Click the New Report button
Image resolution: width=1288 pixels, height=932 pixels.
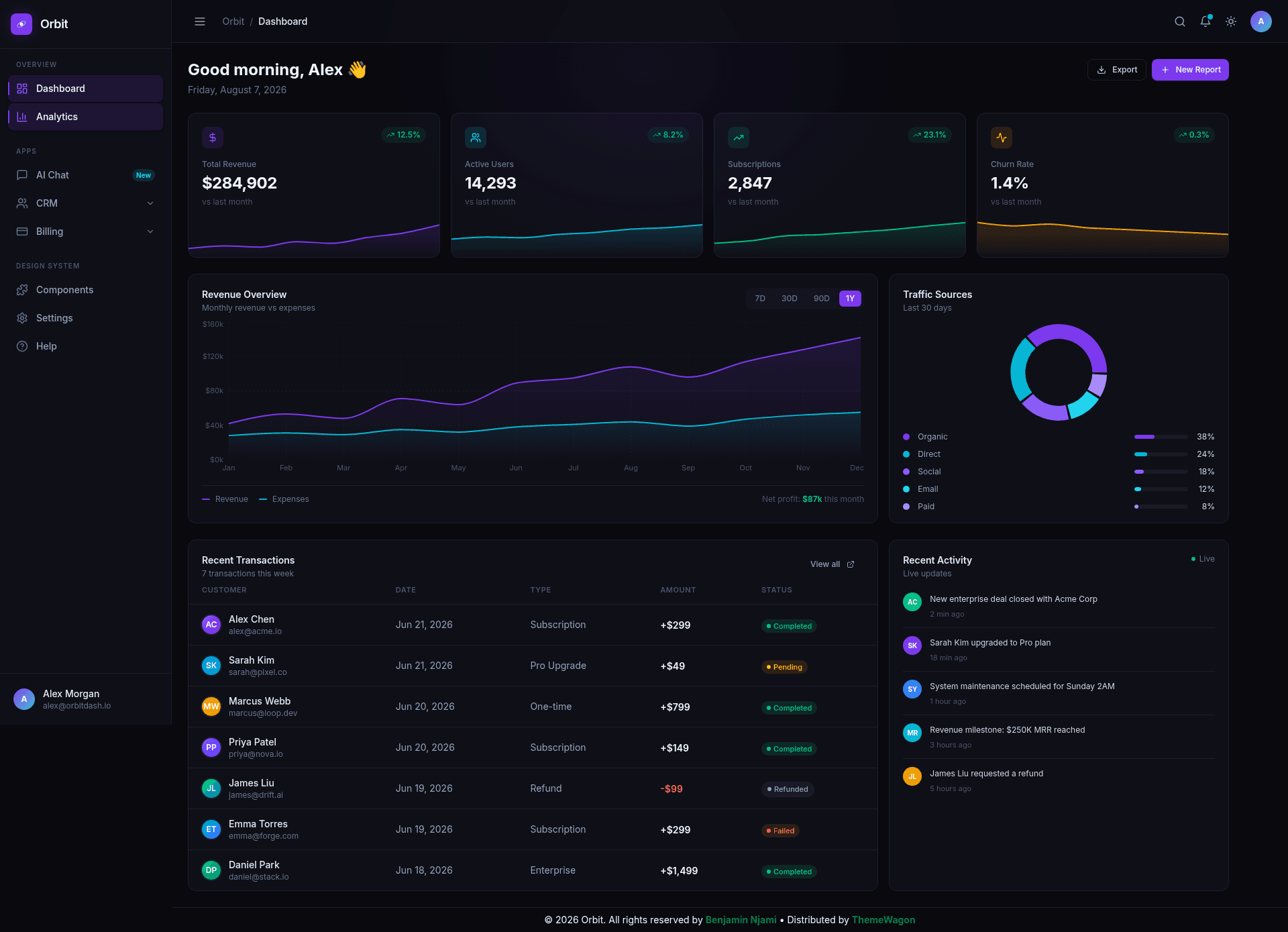pos(1190,70)
